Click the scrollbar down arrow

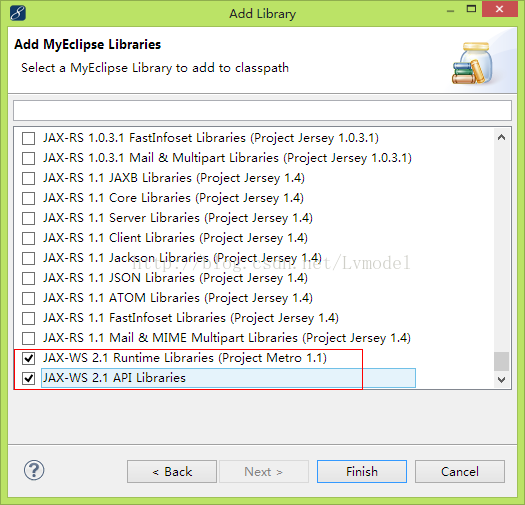pos(501,380)
